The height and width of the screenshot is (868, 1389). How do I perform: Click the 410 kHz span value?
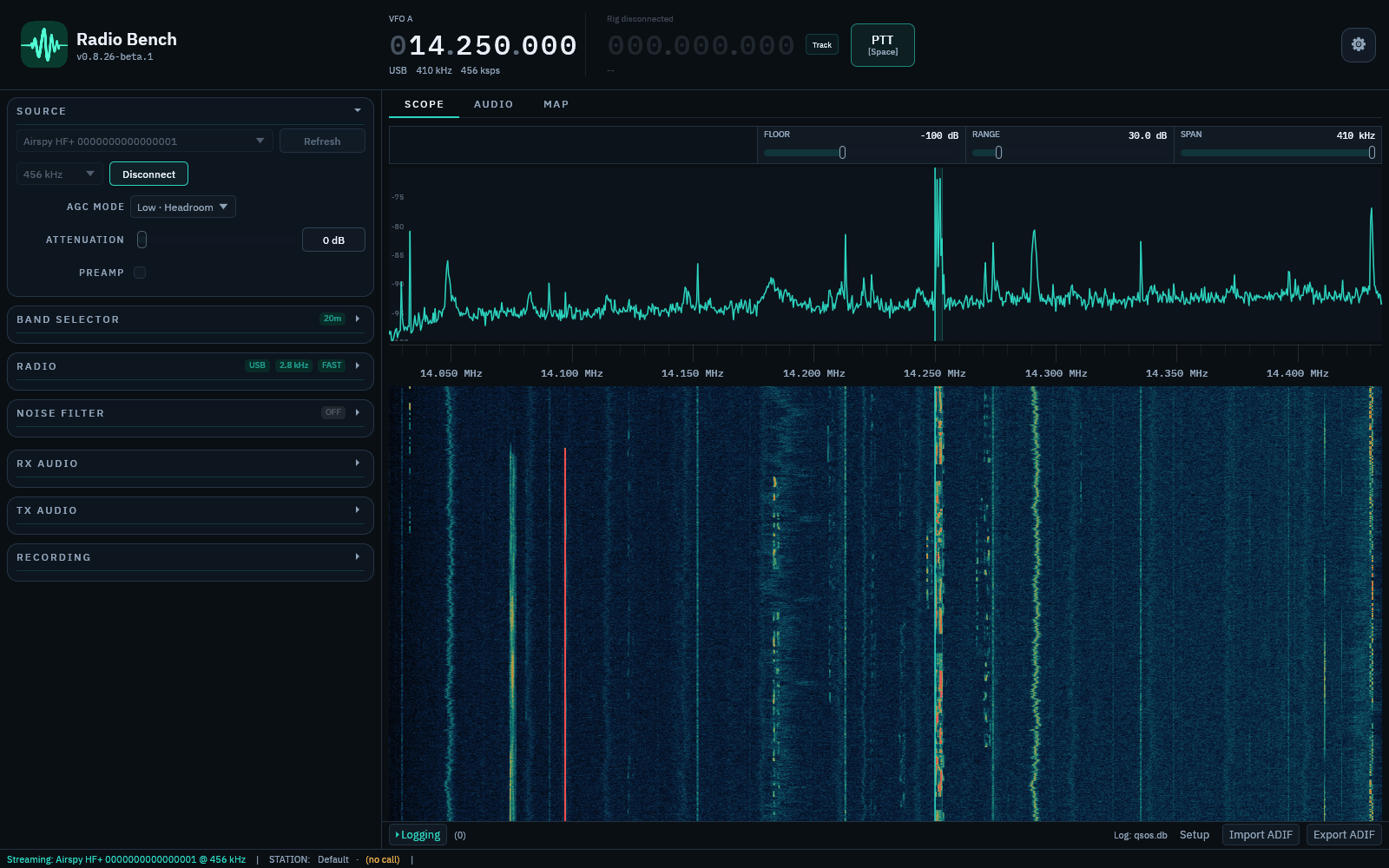pos(1356,135)
